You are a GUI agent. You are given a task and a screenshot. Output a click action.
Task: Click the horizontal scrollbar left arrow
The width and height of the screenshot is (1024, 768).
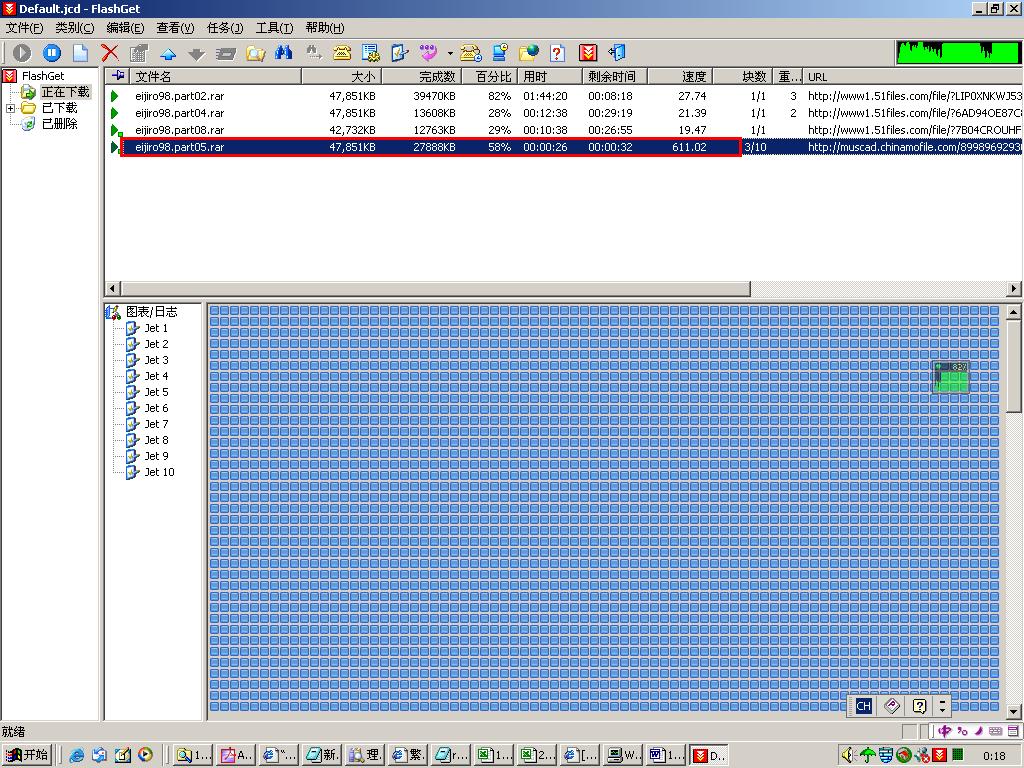tap(112, 288)
